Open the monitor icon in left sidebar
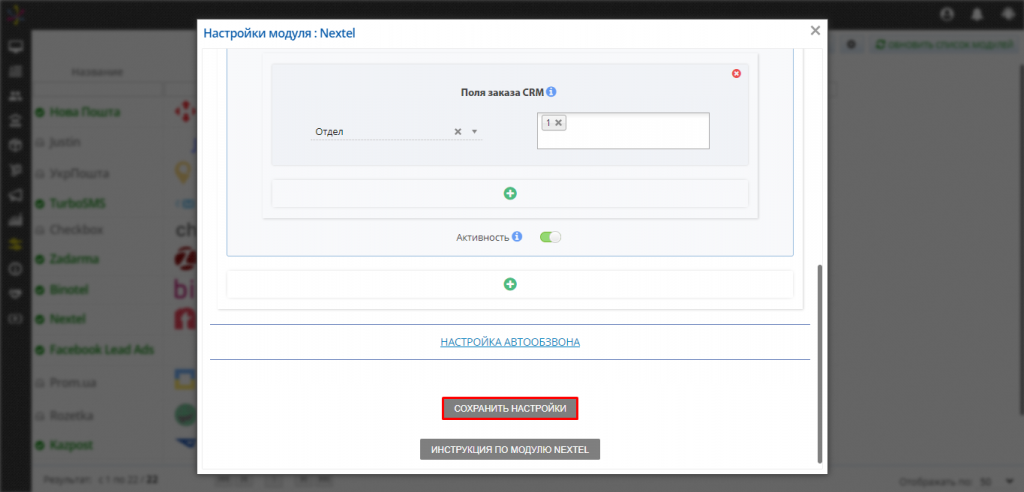Screen dimensions: 1024x492 pyautogui.click(x=15, y=46)
